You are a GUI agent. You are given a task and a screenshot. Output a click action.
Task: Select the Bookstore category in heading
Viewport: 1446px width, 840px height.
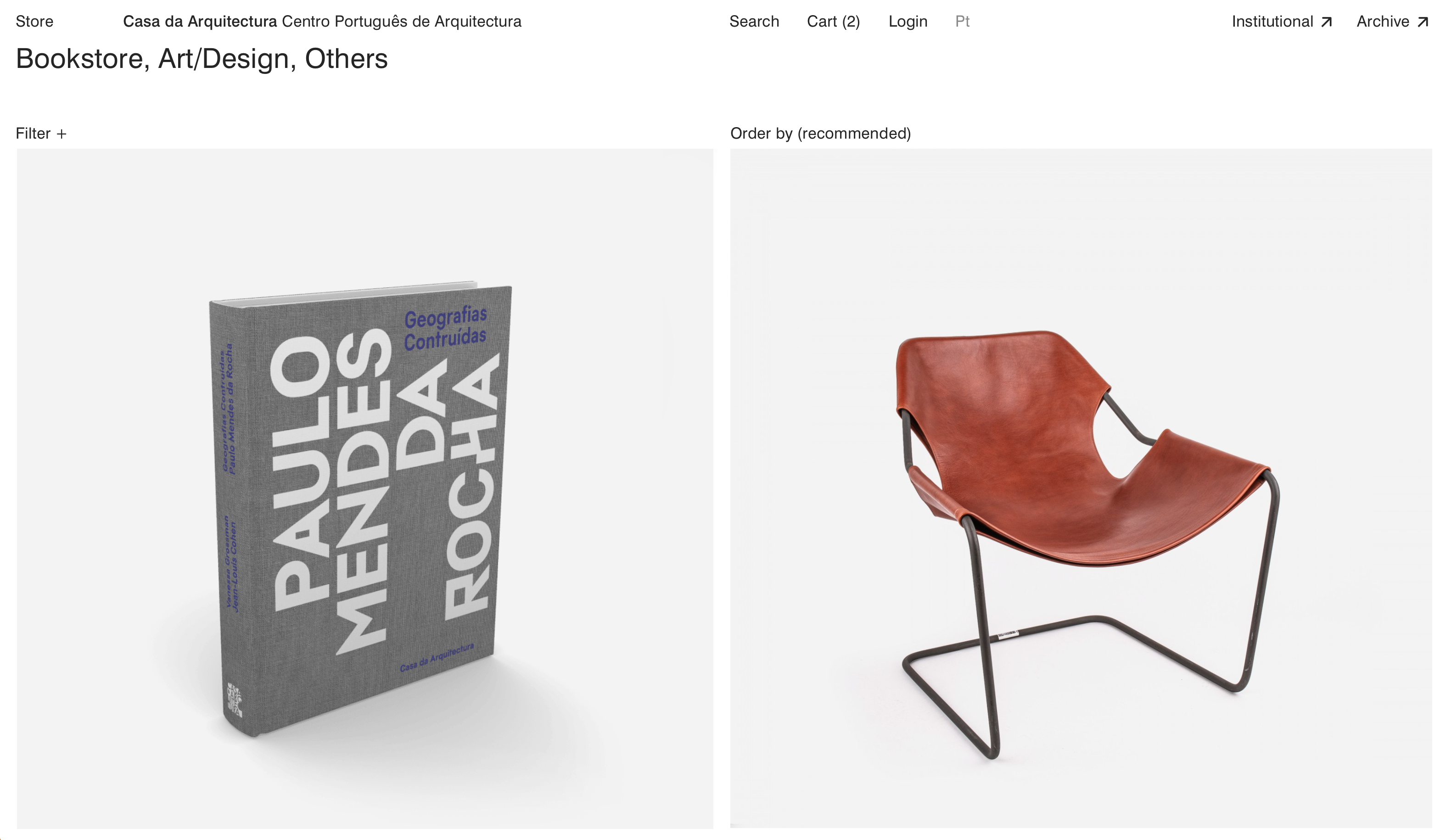[x=79, y=59]
